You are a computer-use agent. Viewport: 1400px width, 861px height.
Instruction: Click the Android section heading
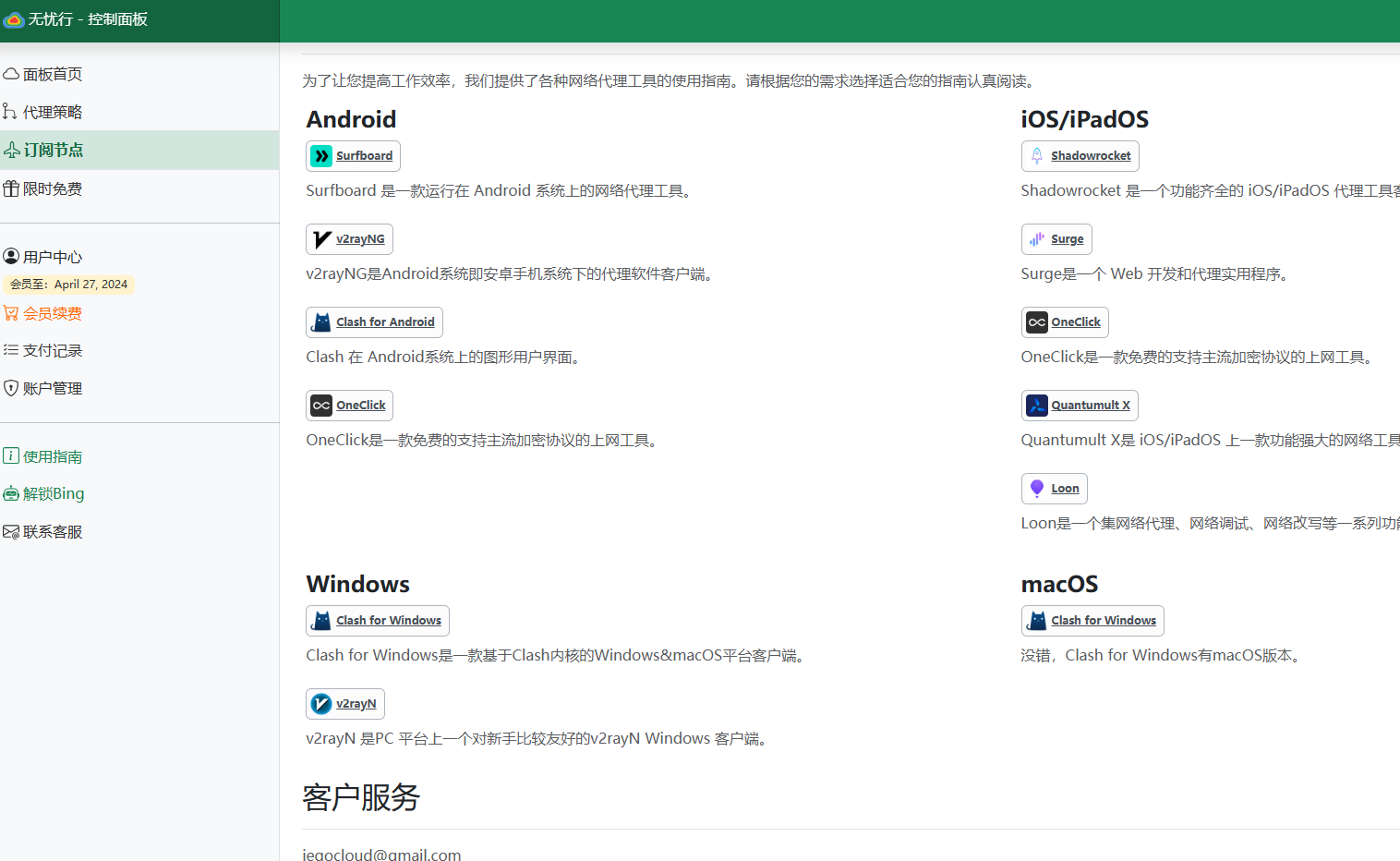[x=351, y=119]
